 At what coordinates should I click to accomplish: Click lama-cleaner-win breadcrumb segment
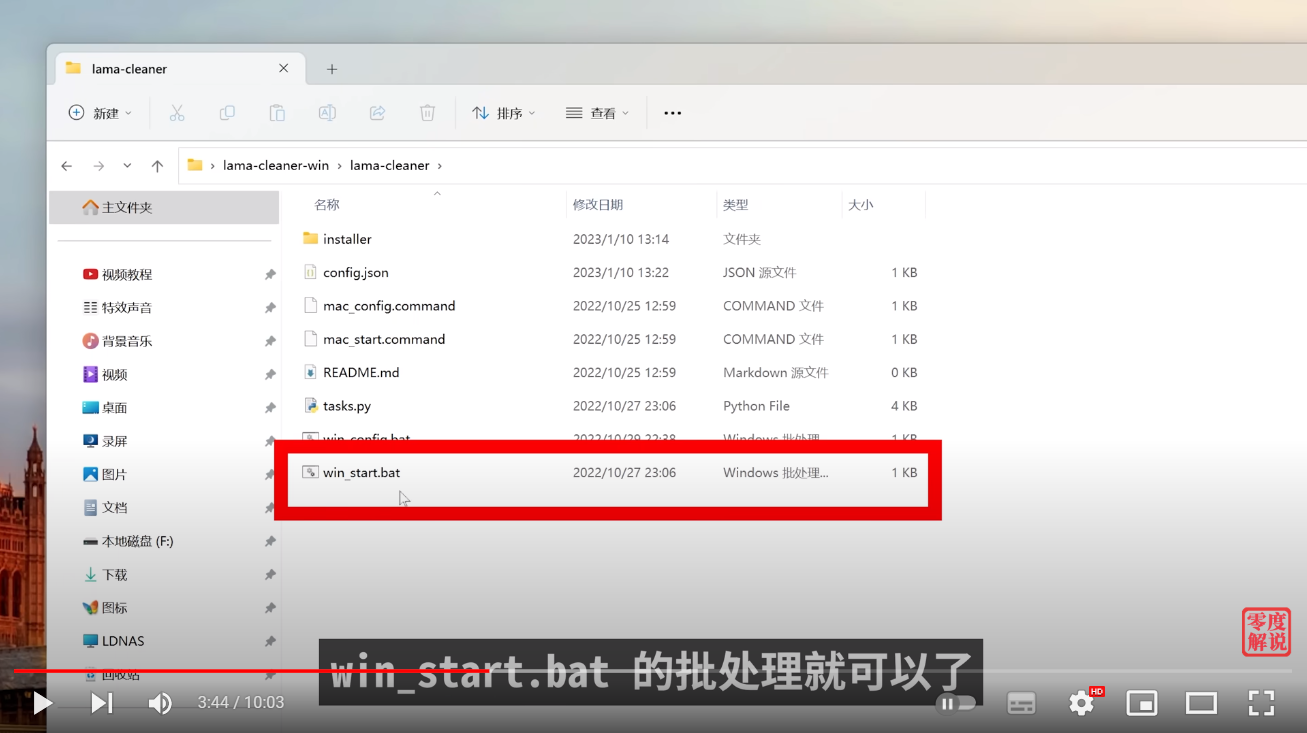(276, 166)
